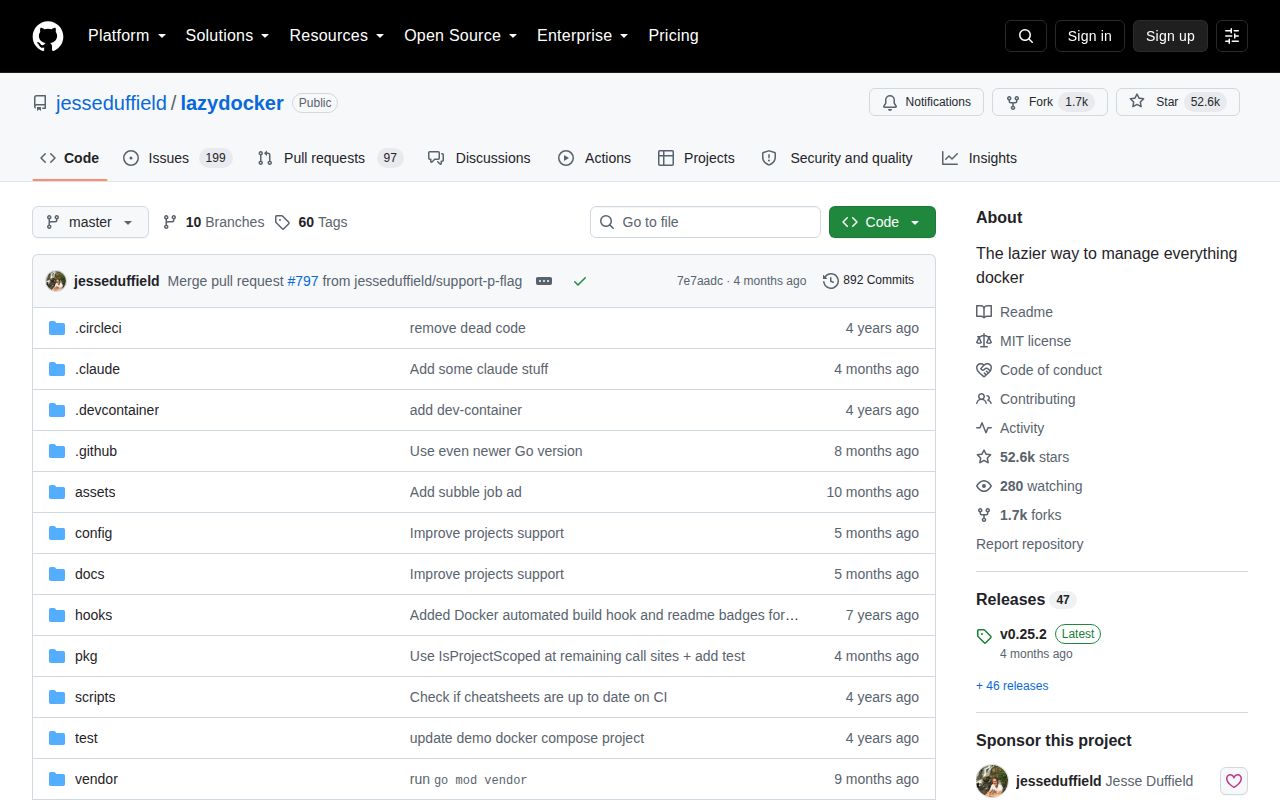Screen dimensions: 1280x800
Task: Switch to the Issues tab
Action: (177, 158)
